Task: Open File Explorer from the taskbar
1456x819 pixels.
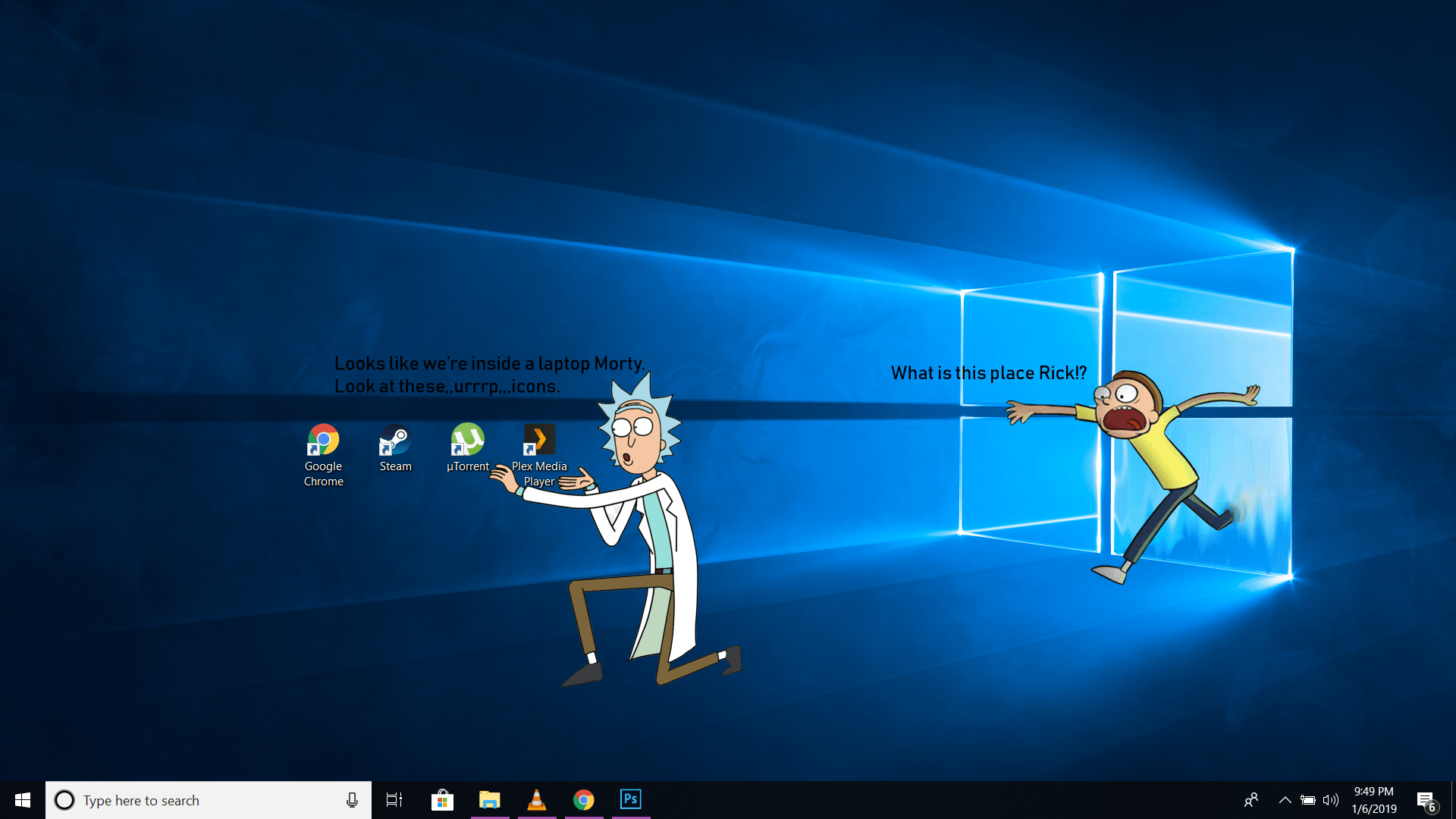Action: [x=489, y=800]
